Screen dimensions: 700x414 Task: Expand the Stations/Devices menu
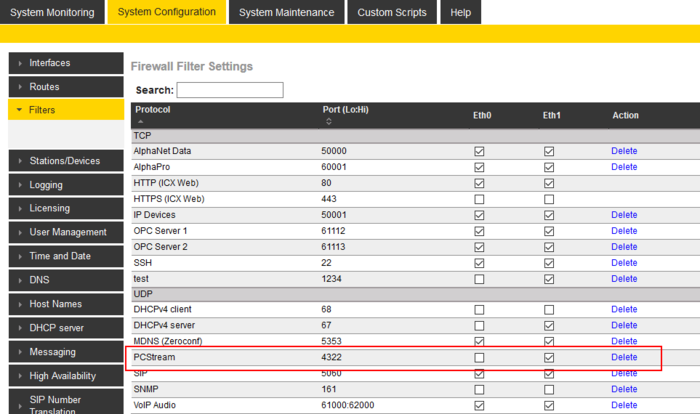65,161
